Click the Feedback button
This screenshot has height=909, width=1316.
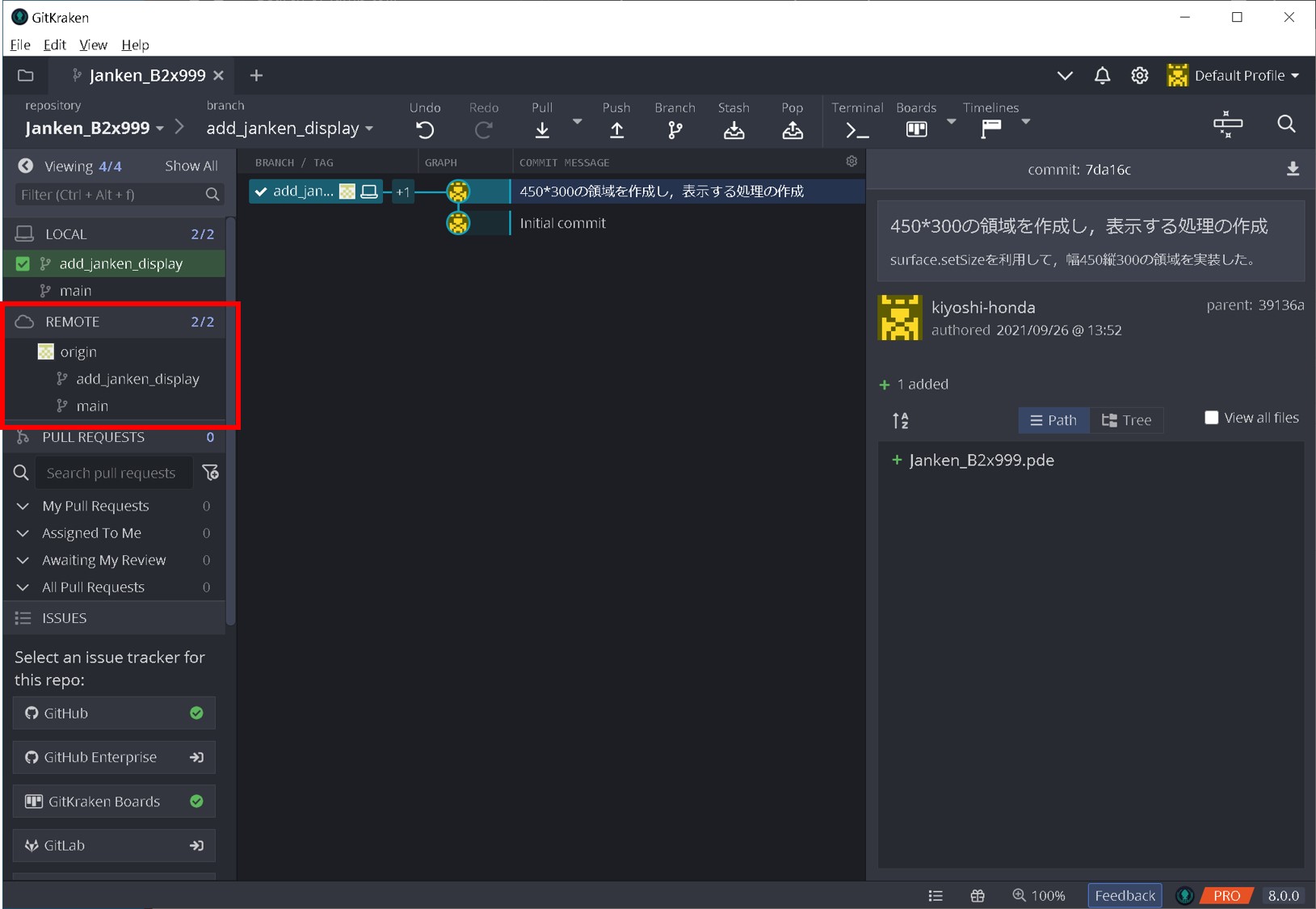1125,895
